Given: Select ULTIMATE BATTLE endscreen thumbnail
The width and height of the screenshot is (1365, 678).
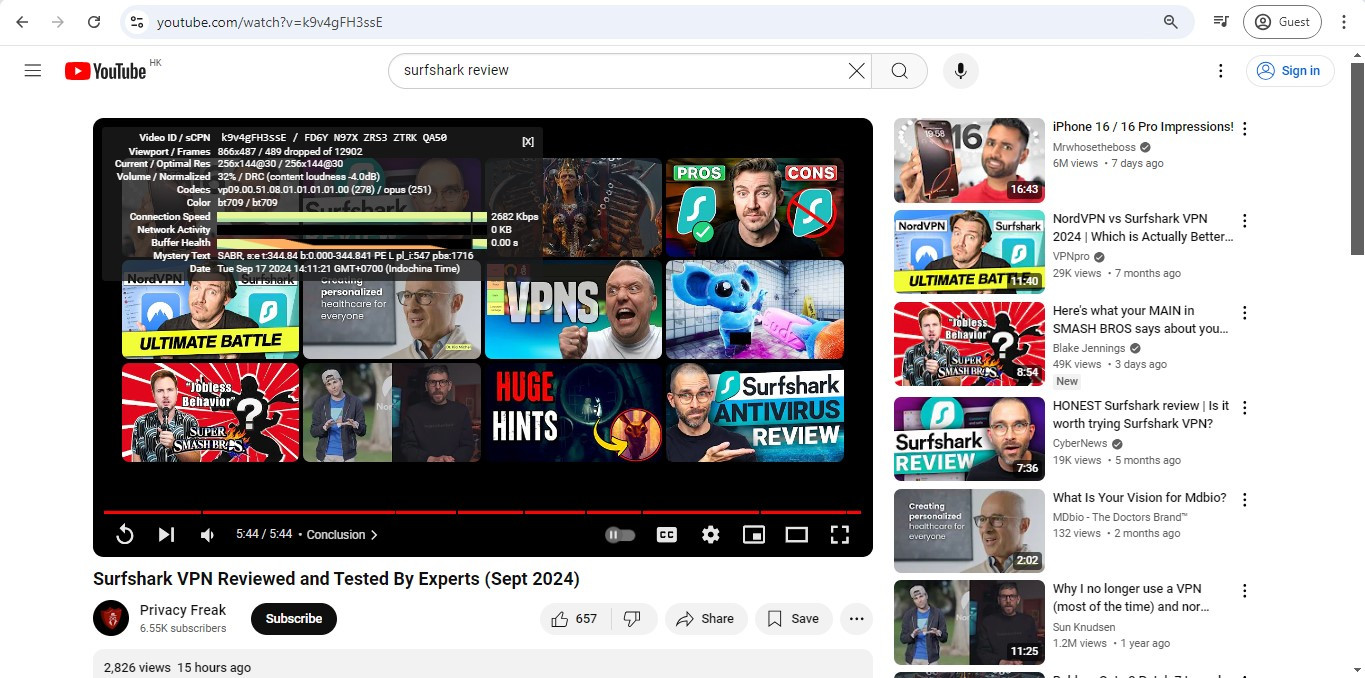Looking at the screenshot, I should pyautogui.click(x=210, y=309).
